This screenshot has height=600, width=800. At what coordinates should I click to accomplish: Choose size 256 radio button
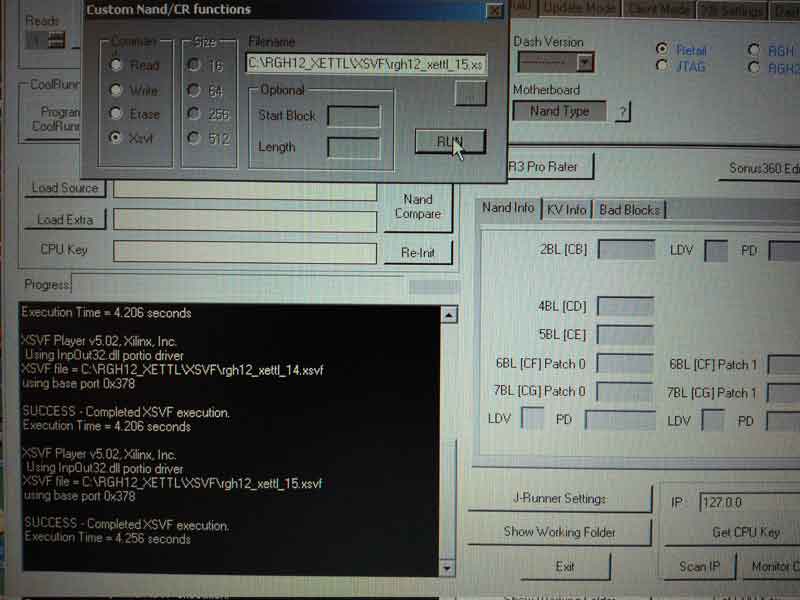click(193, 113)
